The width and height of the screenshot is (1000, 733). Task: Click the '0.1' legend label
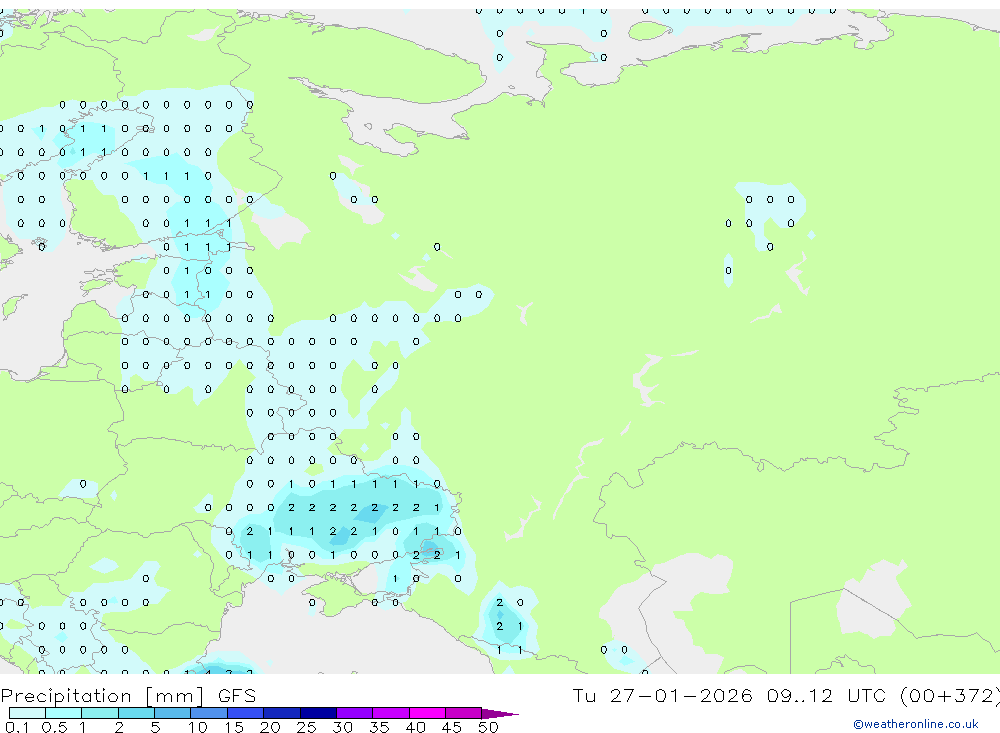17,727
